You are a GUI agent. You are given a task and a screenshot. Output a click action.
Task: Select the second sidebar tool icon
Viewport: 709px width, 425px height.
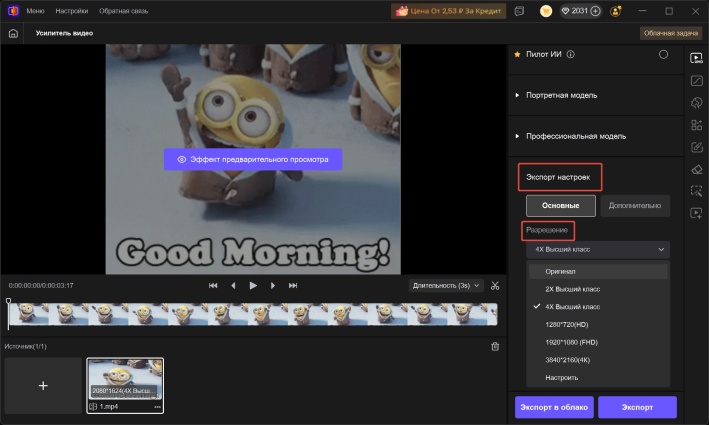click(696, 80)
